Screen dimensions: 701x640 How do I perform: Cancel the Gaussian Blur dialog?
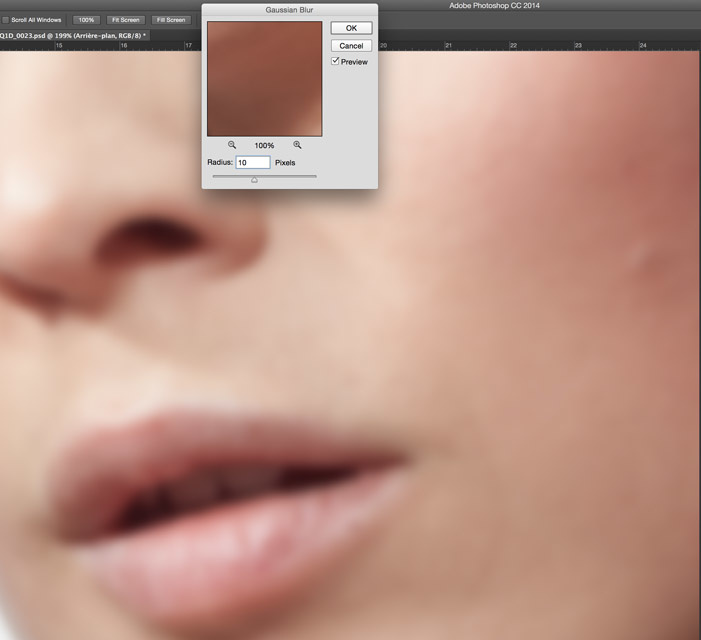click(351, 46)
